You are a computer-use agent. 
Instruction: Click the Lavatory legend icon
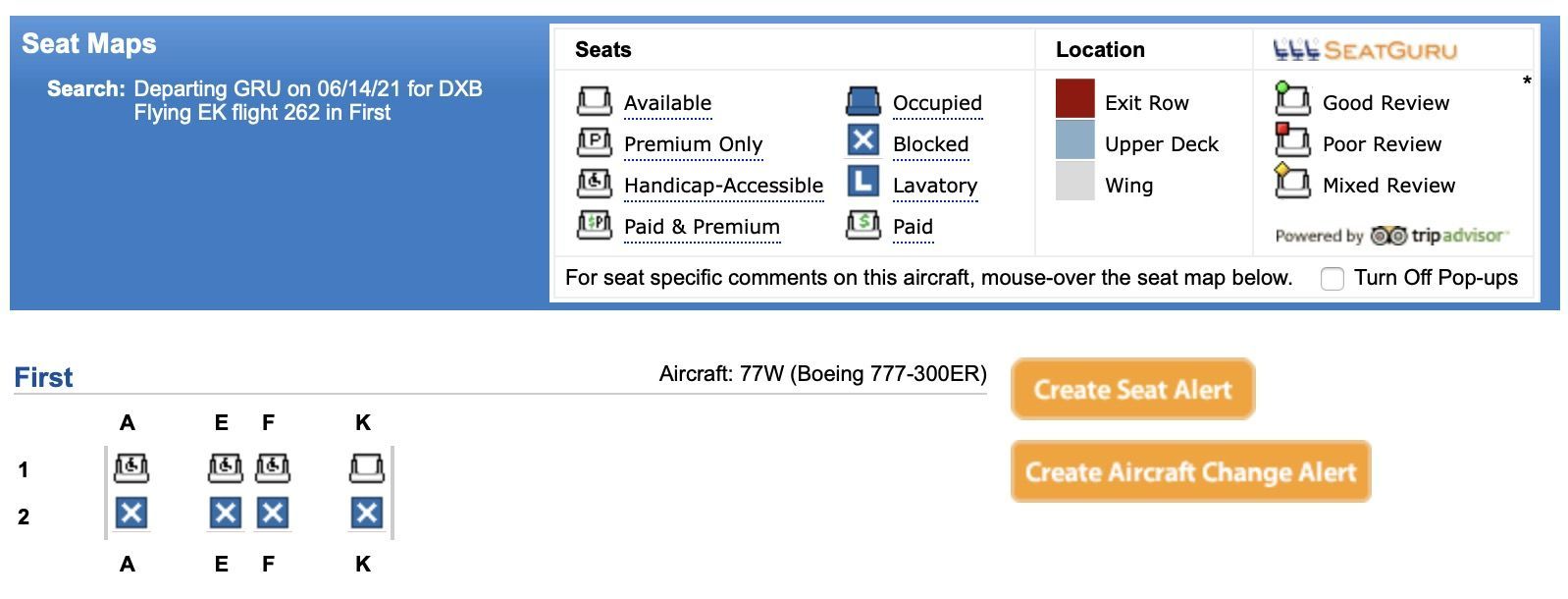click(863, 182)
